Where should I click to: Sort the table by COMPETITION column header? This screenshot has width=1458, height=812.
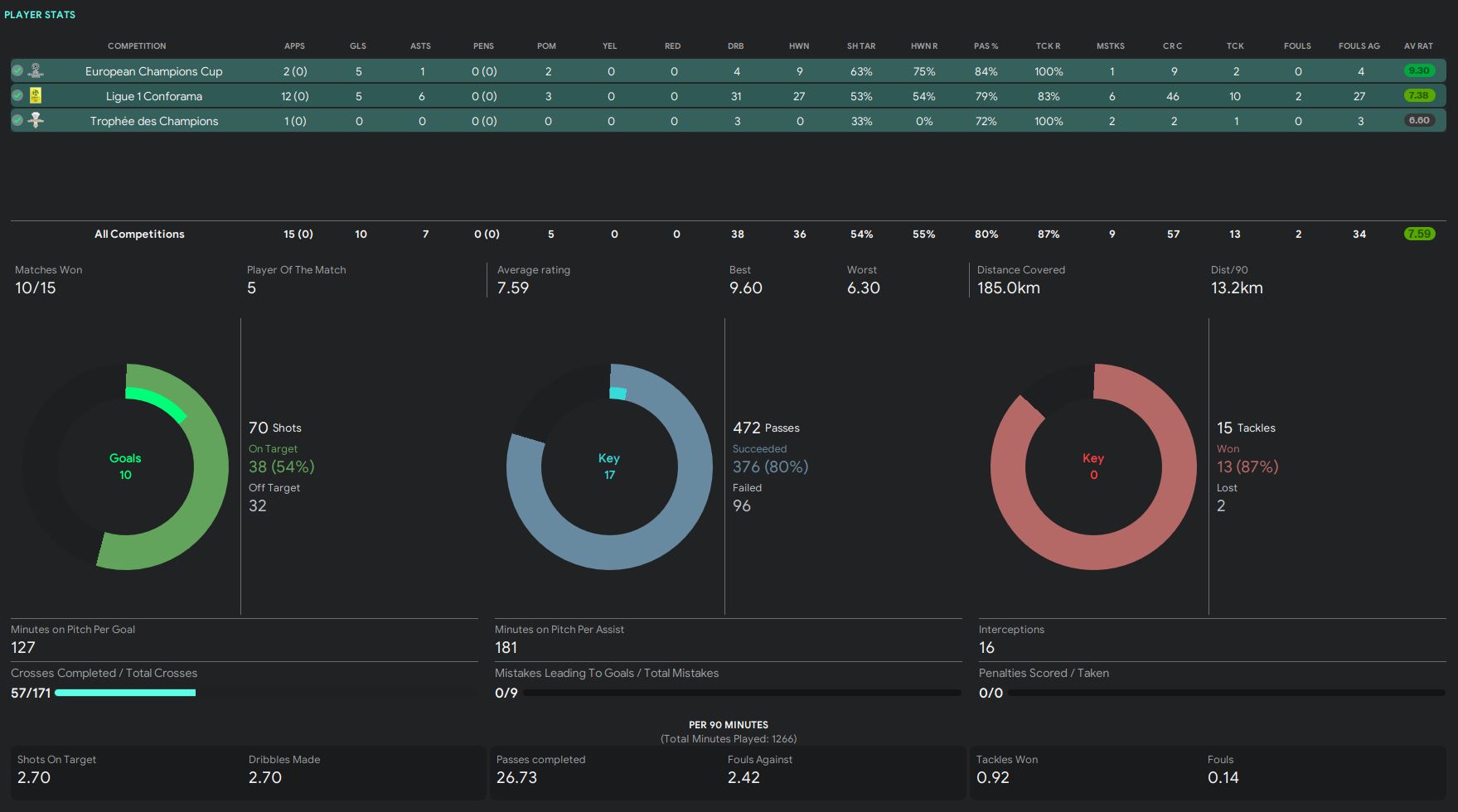137,46
